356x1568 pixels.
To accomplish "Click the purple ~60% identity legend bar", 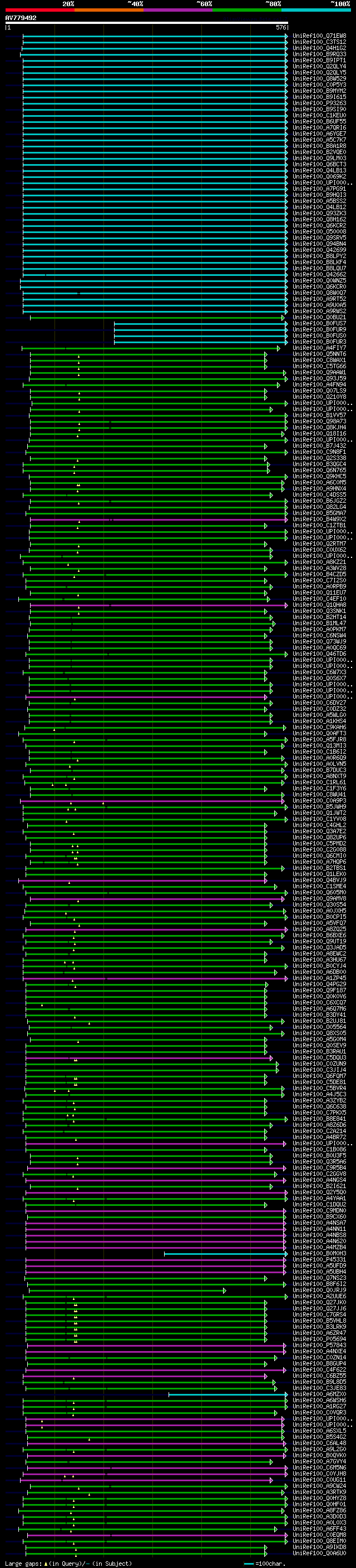I will [177, 10].
